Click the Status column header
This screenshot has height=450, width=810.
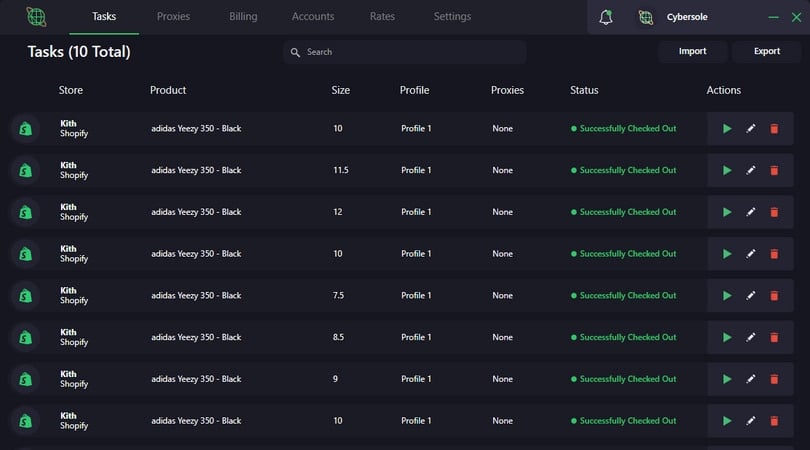coord(584,90)
